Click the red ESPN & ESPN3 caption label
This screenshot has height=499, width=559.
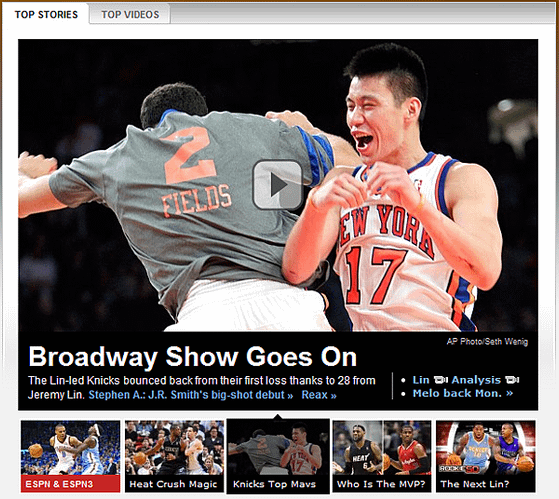pos(70,484)
